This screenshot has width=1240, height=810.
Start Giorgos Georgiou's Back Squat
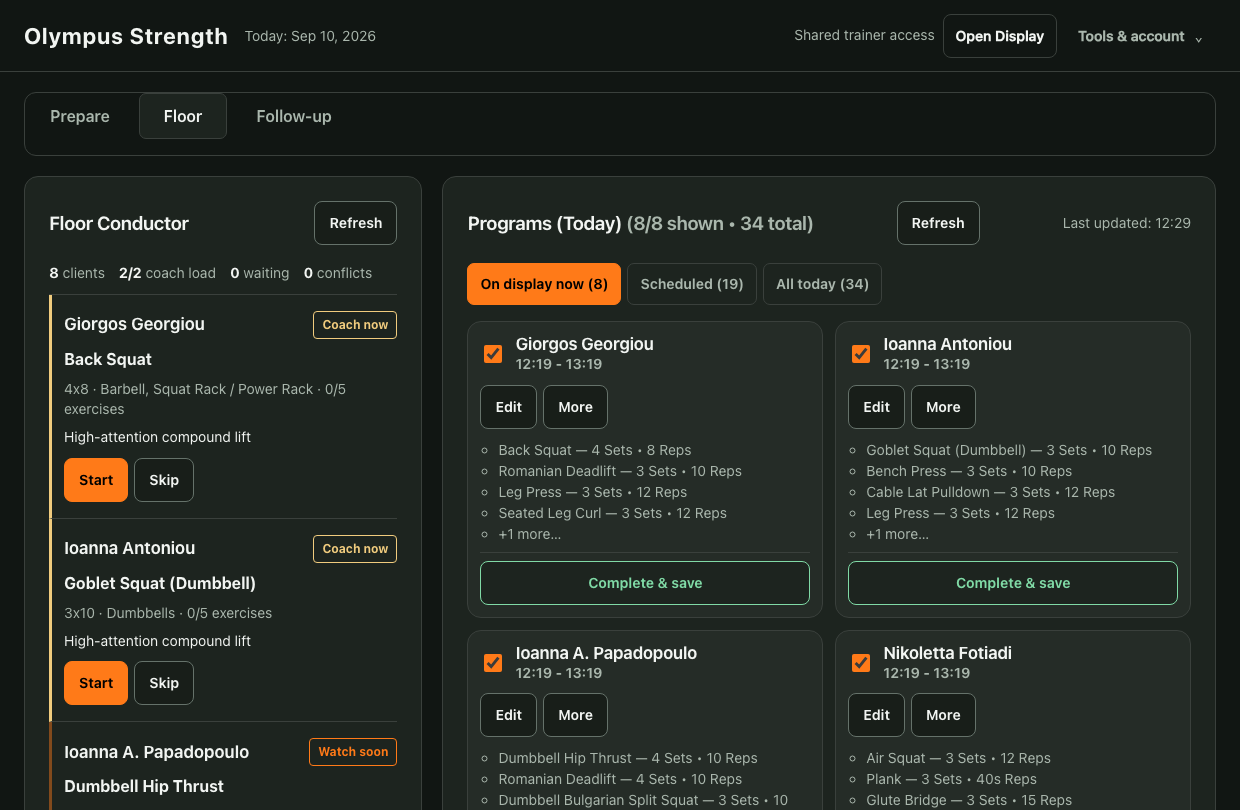tap(96, 480)
